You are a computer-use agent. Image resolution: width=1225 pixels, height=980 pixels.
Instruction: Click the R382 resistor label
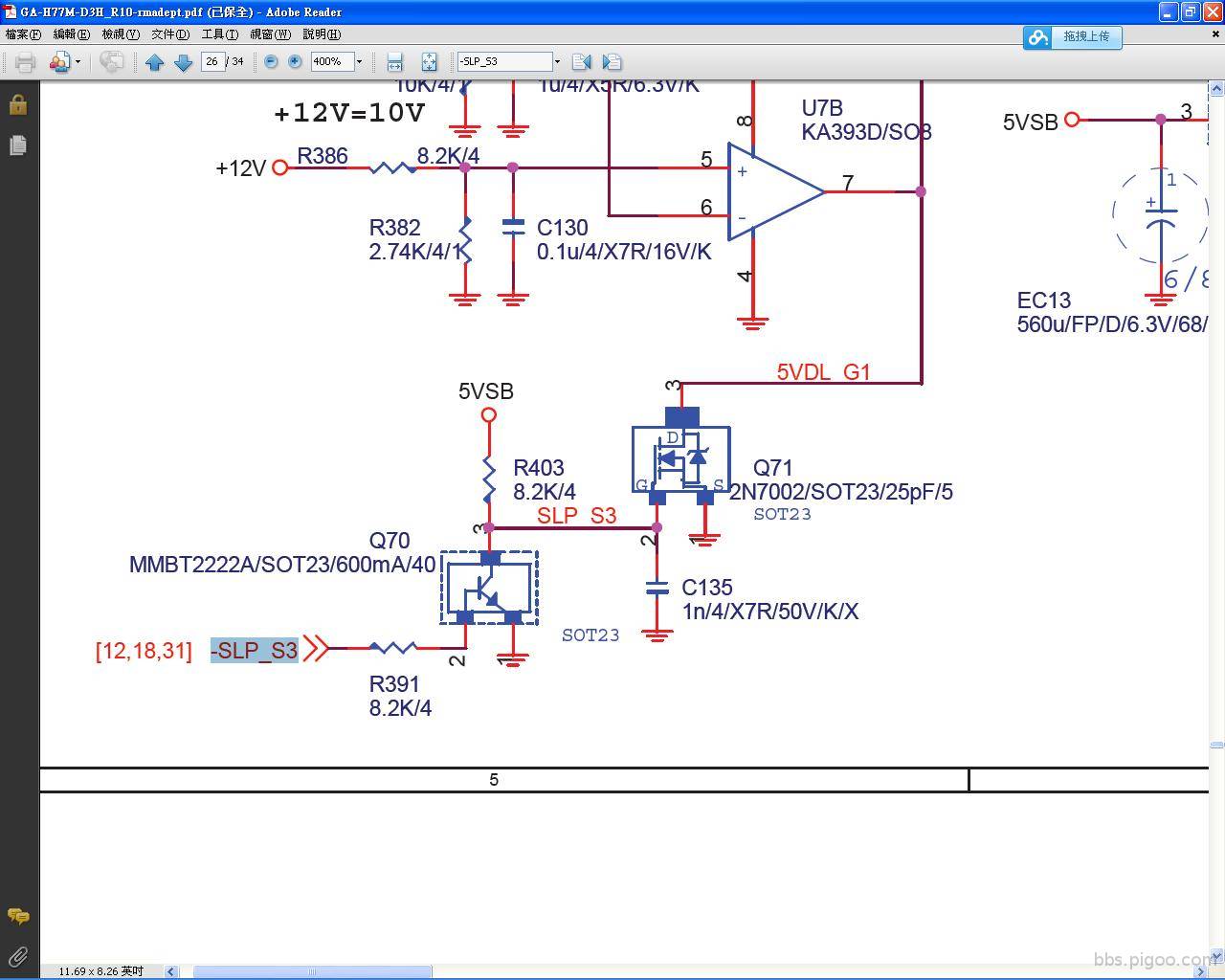pos(394,228)
